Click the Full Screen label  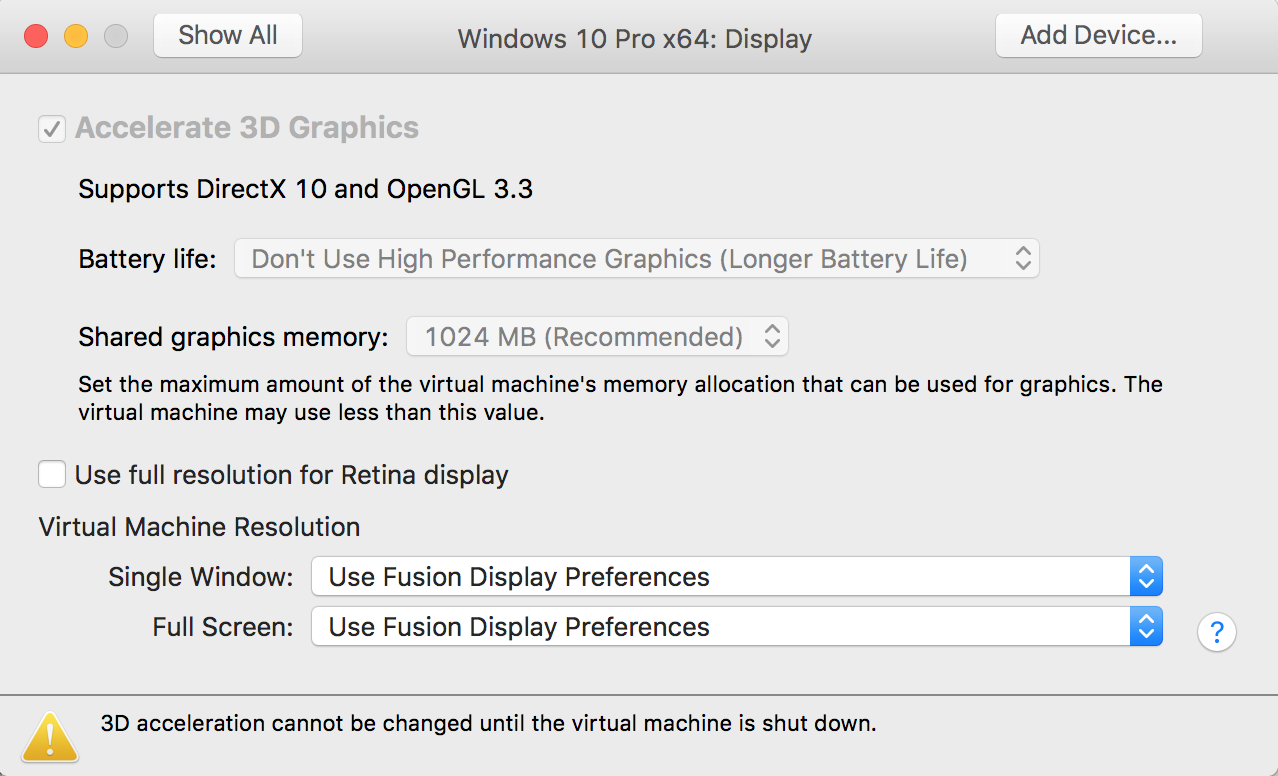click(x=223, y=627)
